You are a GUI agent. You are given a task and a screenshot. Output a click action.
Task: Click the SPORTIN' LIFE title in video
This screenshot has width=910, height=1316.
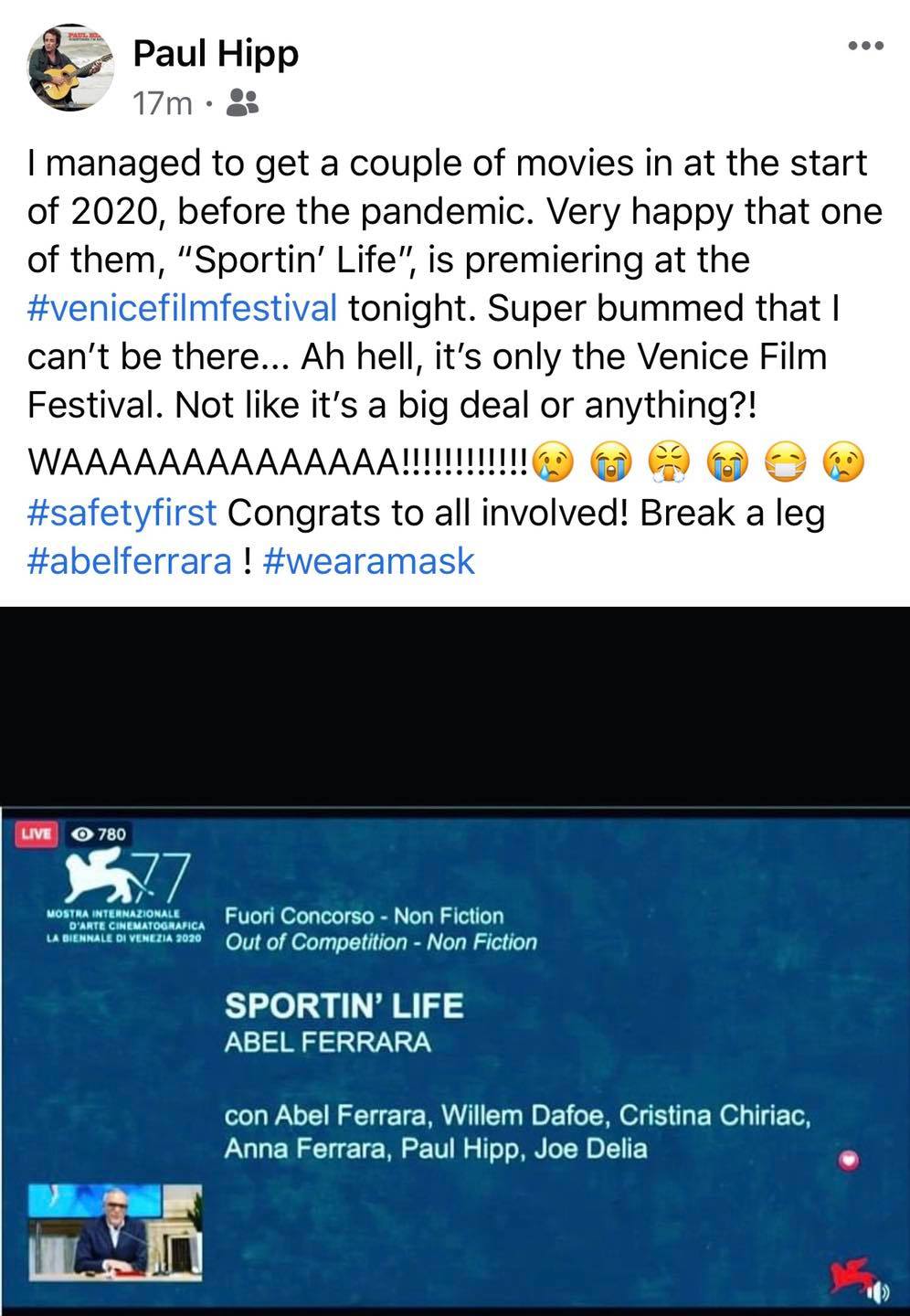coord(344,1006)
